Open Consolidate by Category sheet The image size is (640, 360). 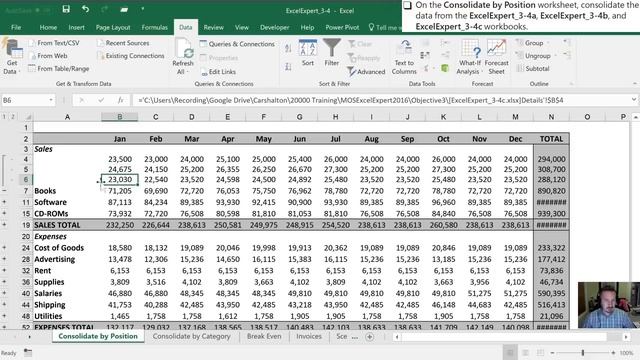[191, 336]
